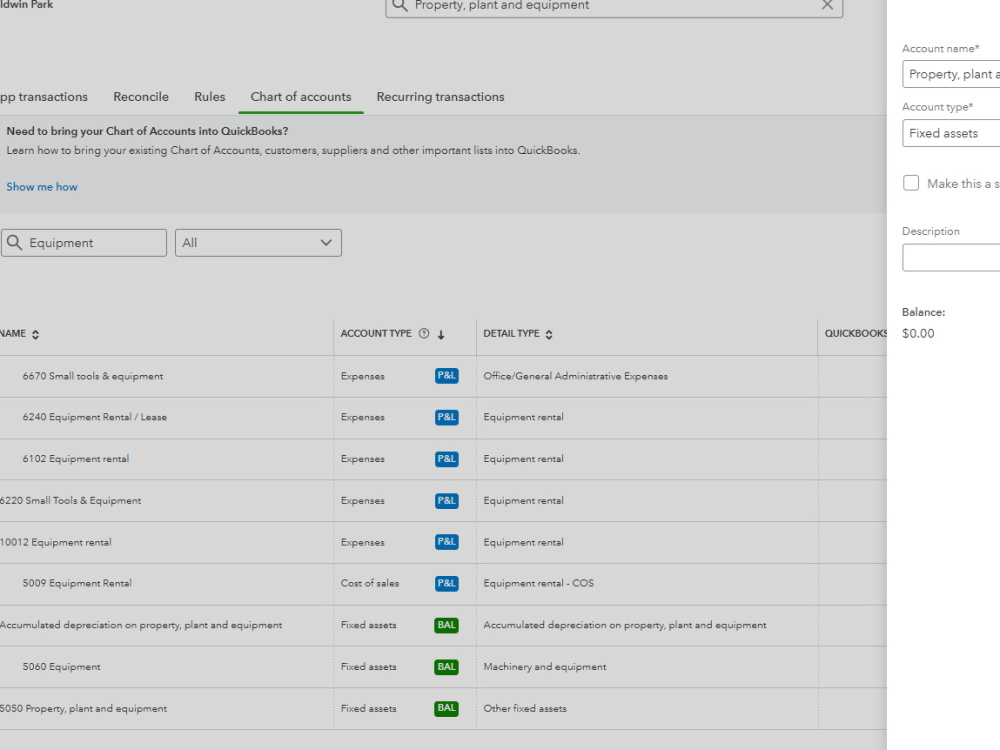Toggle the 'Make this a s...' checkbox
Screen dimensions: 1000x750
tap(911, 183)
